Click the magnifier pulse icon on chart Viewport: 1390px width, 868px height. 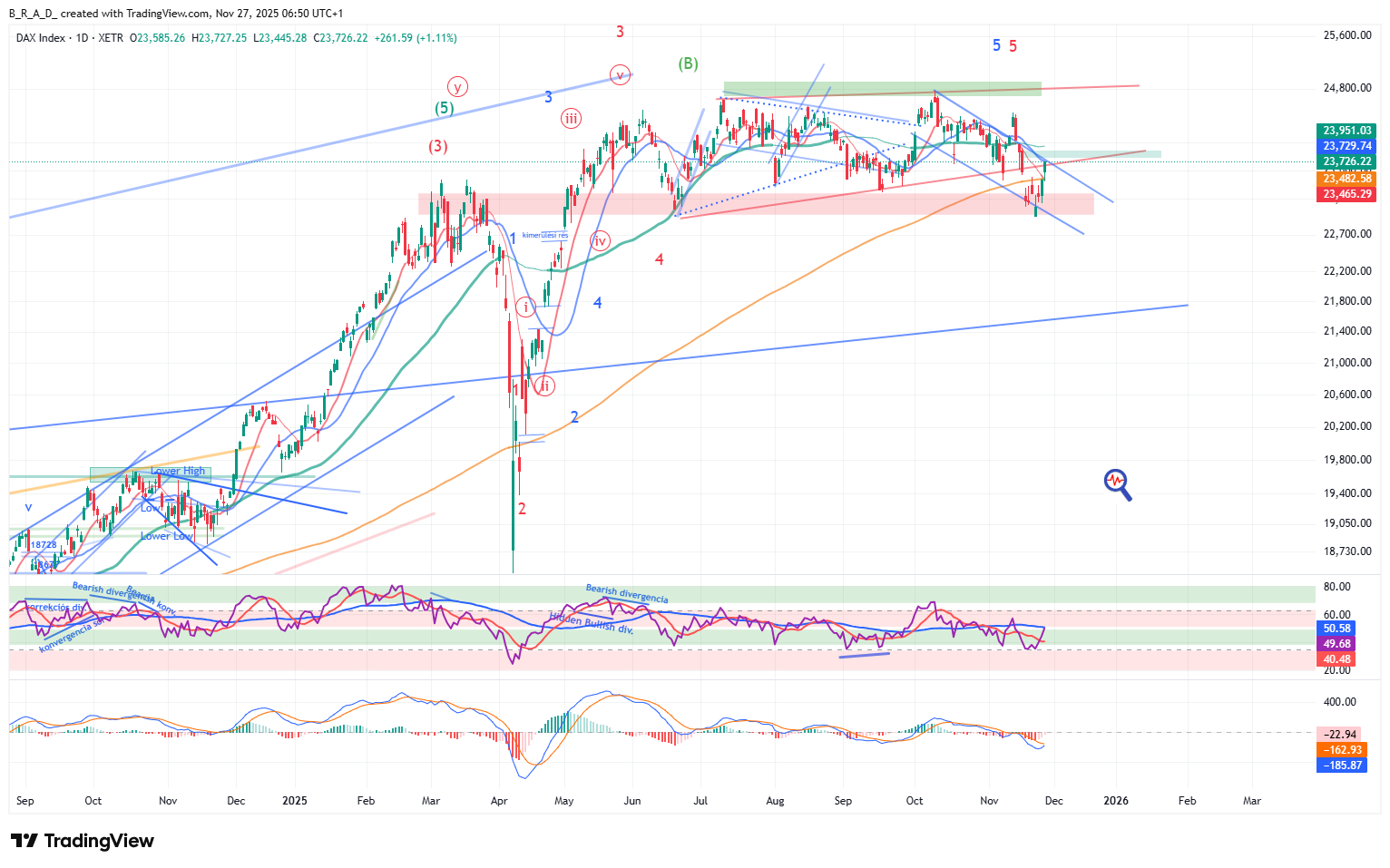(x=1117, y=483)
